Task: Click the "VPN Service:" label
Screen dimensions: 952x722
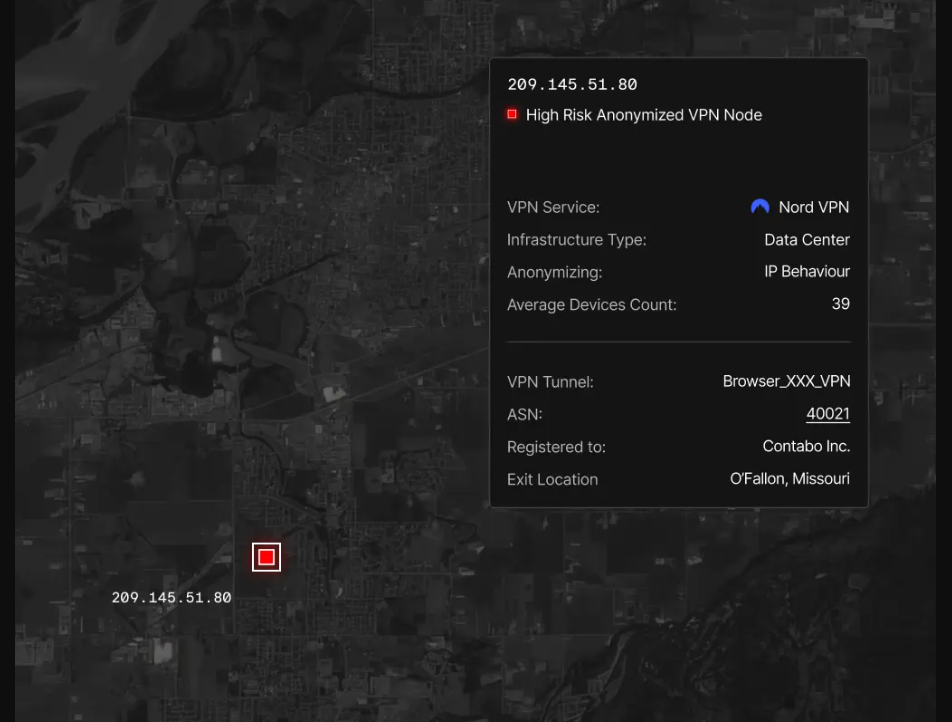Action: pos(553,207)
